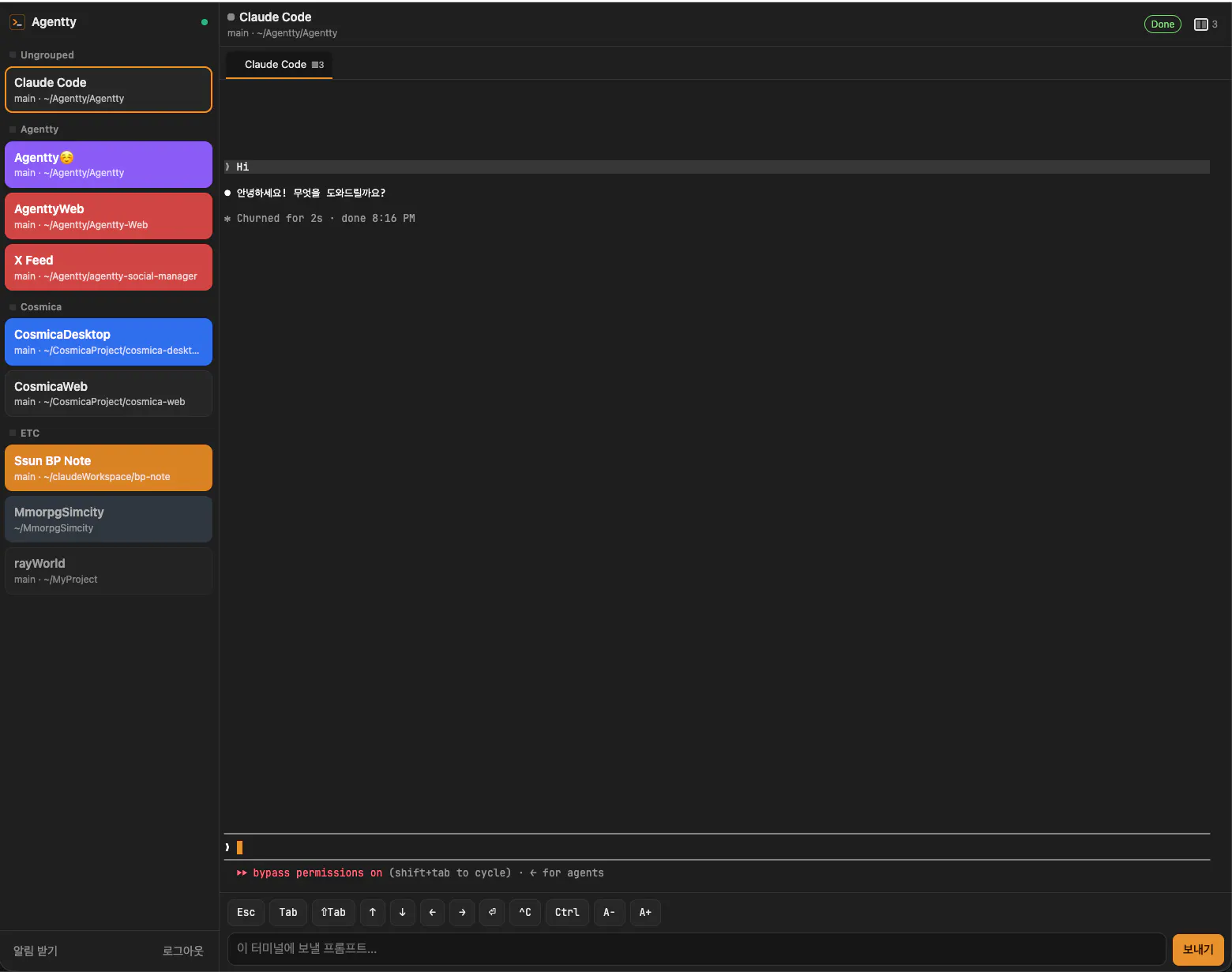Open the AgenttyWeb session
The width and height of the screenshot is (1232, 972).
[108, 216]
